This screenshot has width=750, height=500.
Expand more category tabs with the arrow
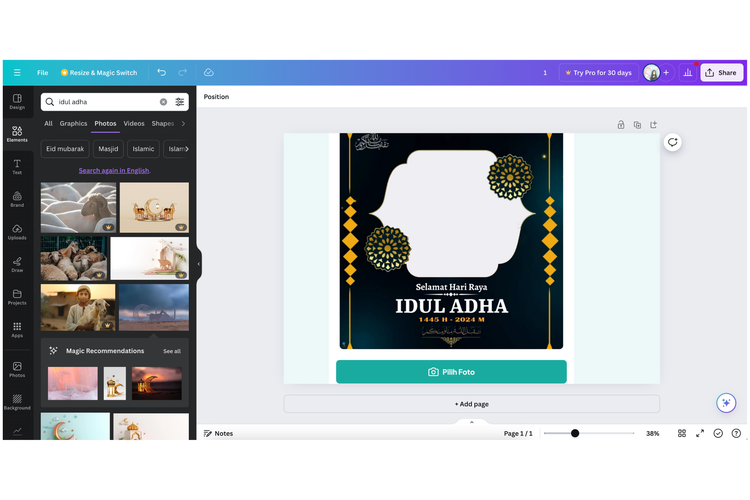[183, 124]
